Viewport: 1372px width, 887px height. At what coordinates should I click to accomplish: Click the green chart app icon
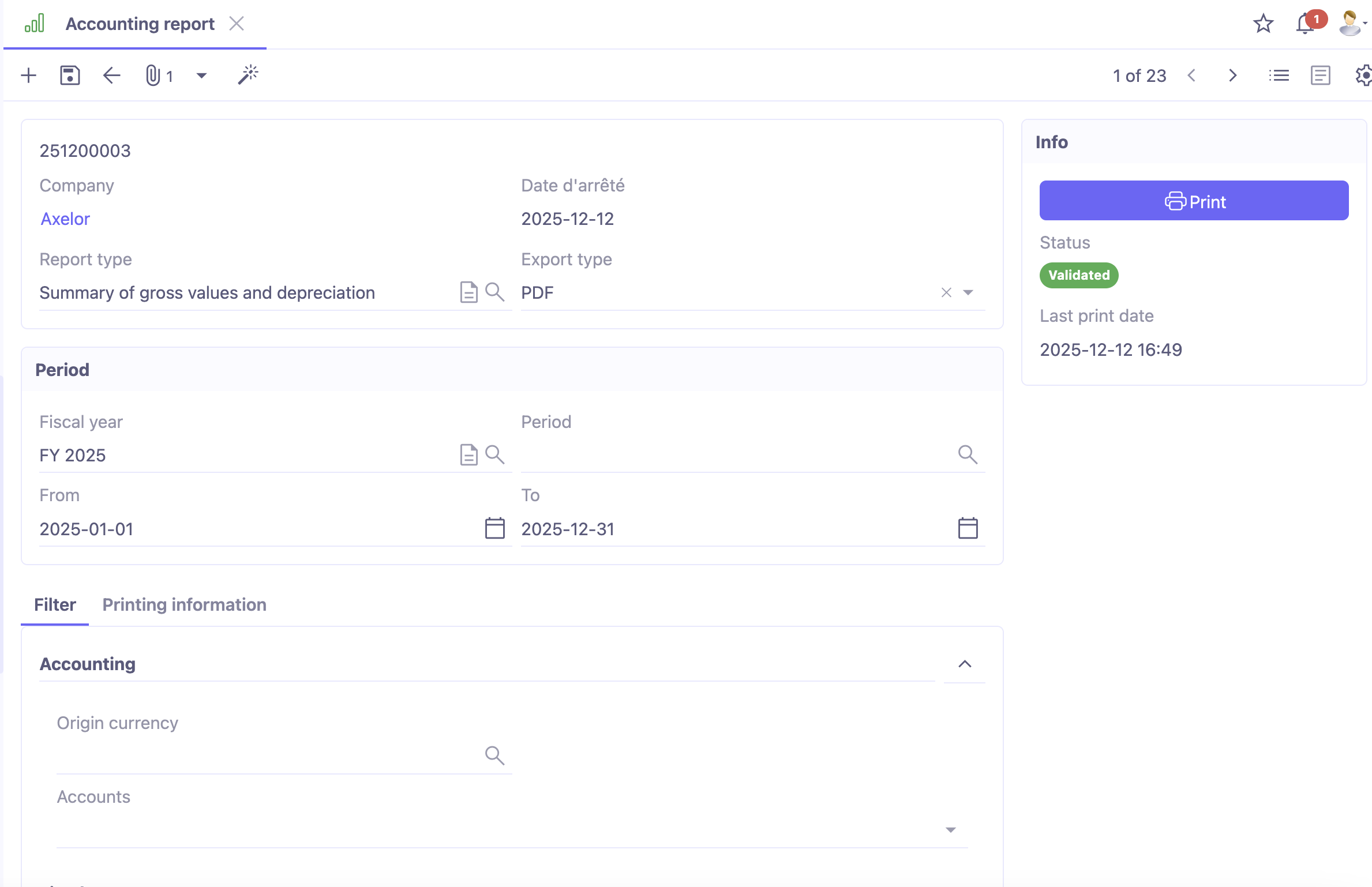(x=34, y=24)
